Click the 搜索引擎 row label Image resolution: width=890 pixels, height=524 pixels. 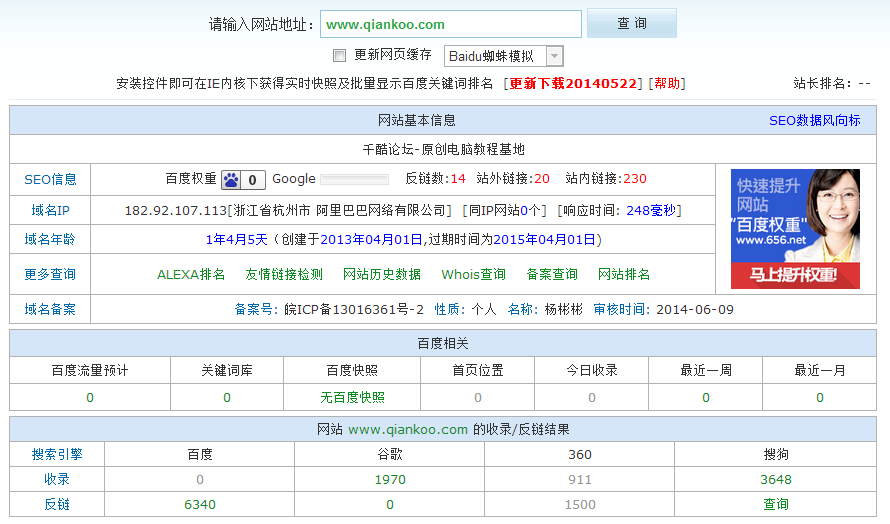[57, 454]
